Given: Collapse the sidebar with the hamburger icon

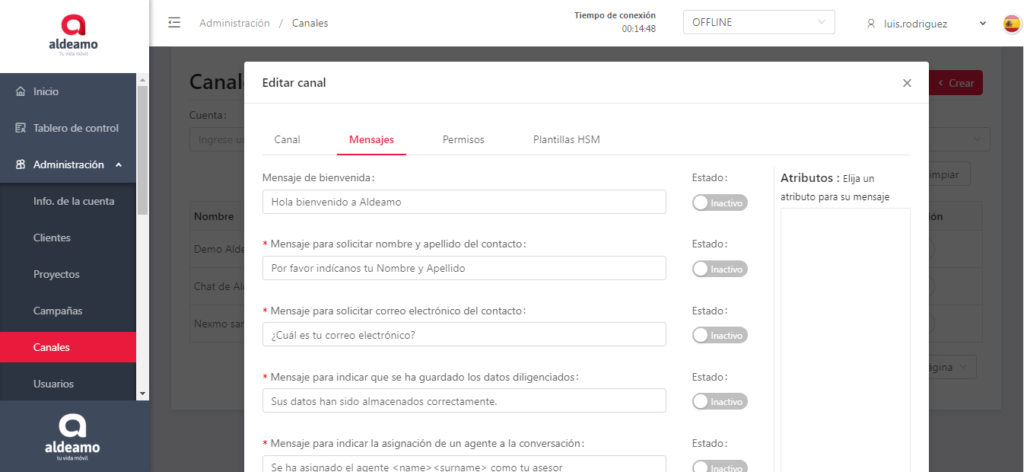Looking at the screenshot, I should [174, 23].
